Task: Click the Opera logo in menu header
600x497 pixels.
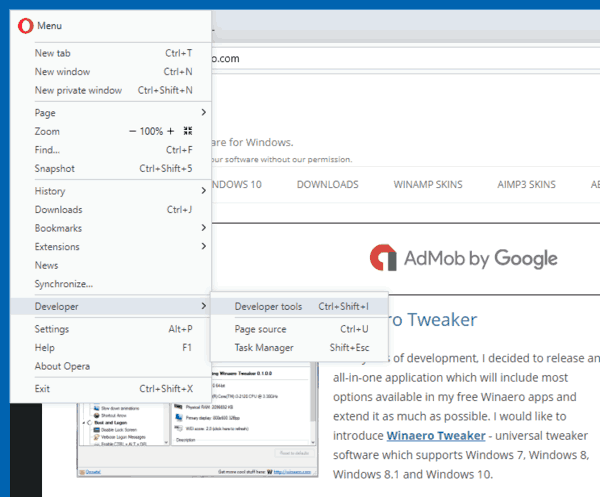Action: point(25,25)
